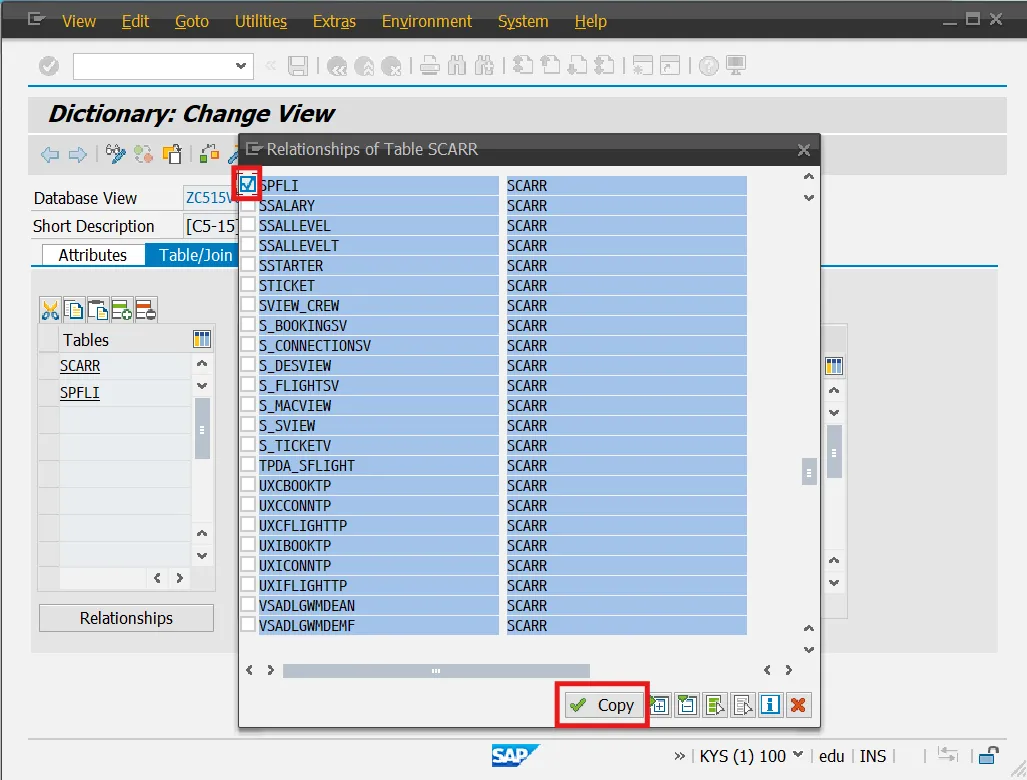Check the STICKET row checkbox
This screenshot has width=1027, height=780.
pos(248,285)
